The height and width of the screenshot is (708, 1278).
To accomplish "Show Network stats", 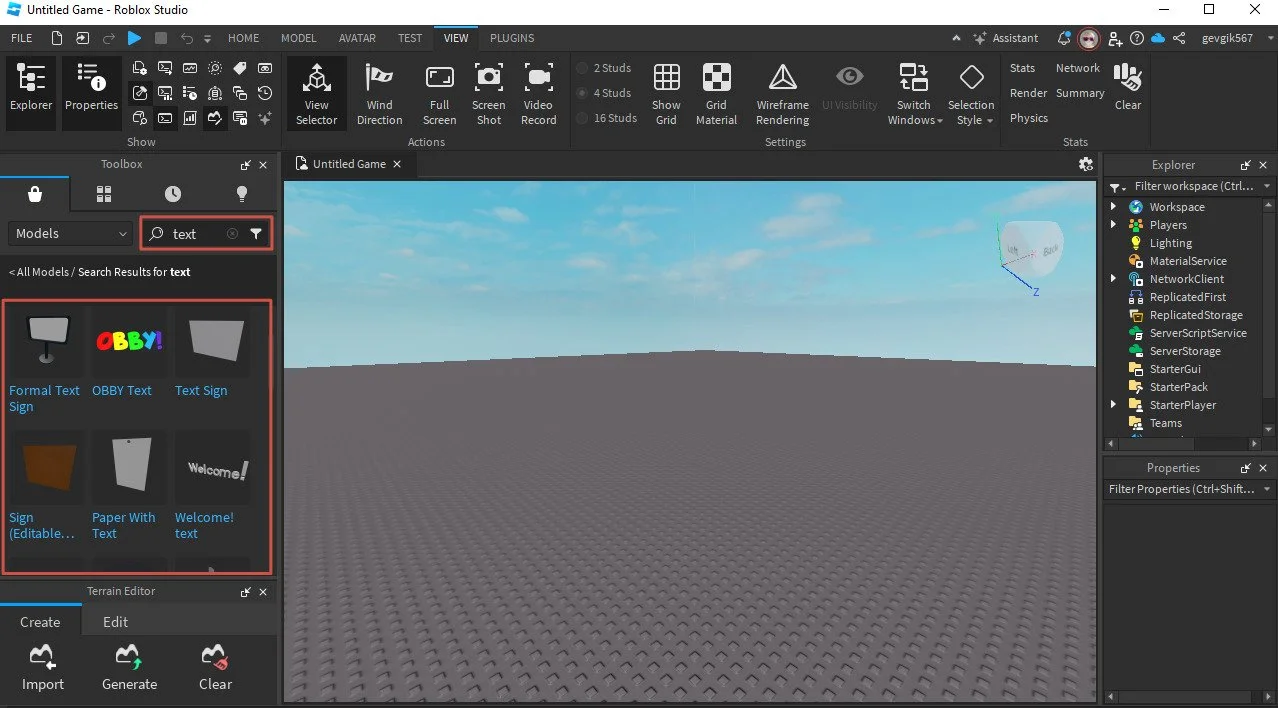I will click(x=1077, y=68).
